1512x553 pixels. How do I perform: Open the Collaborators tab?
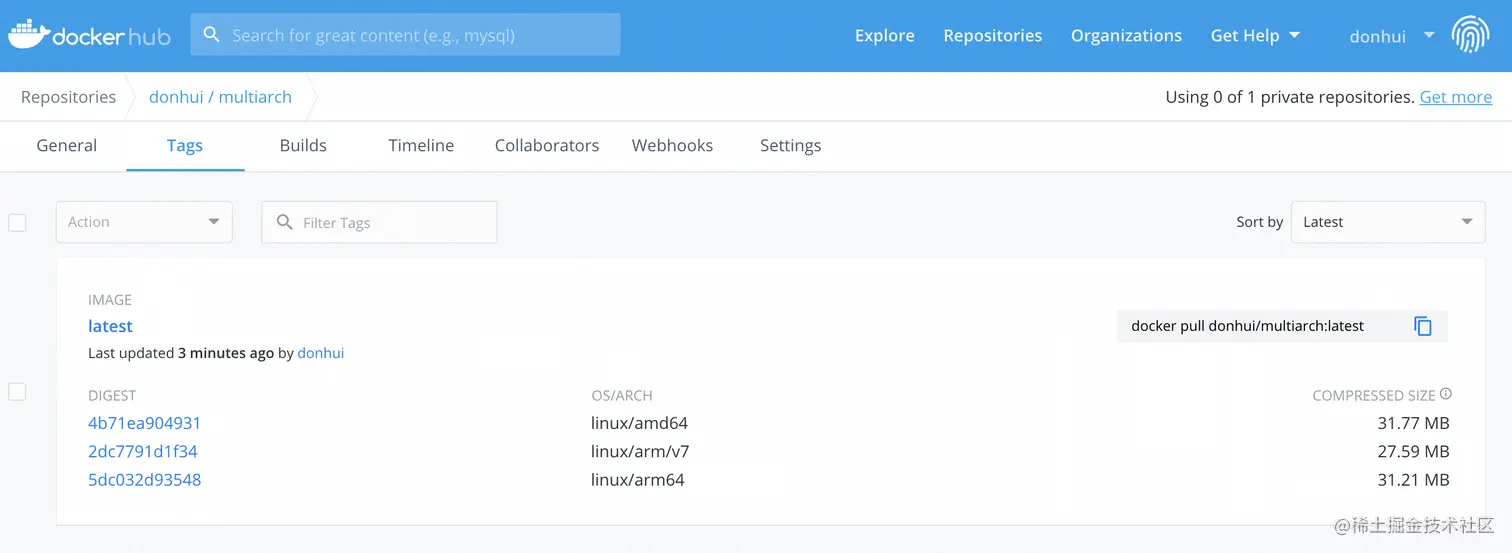coord(547,145)
